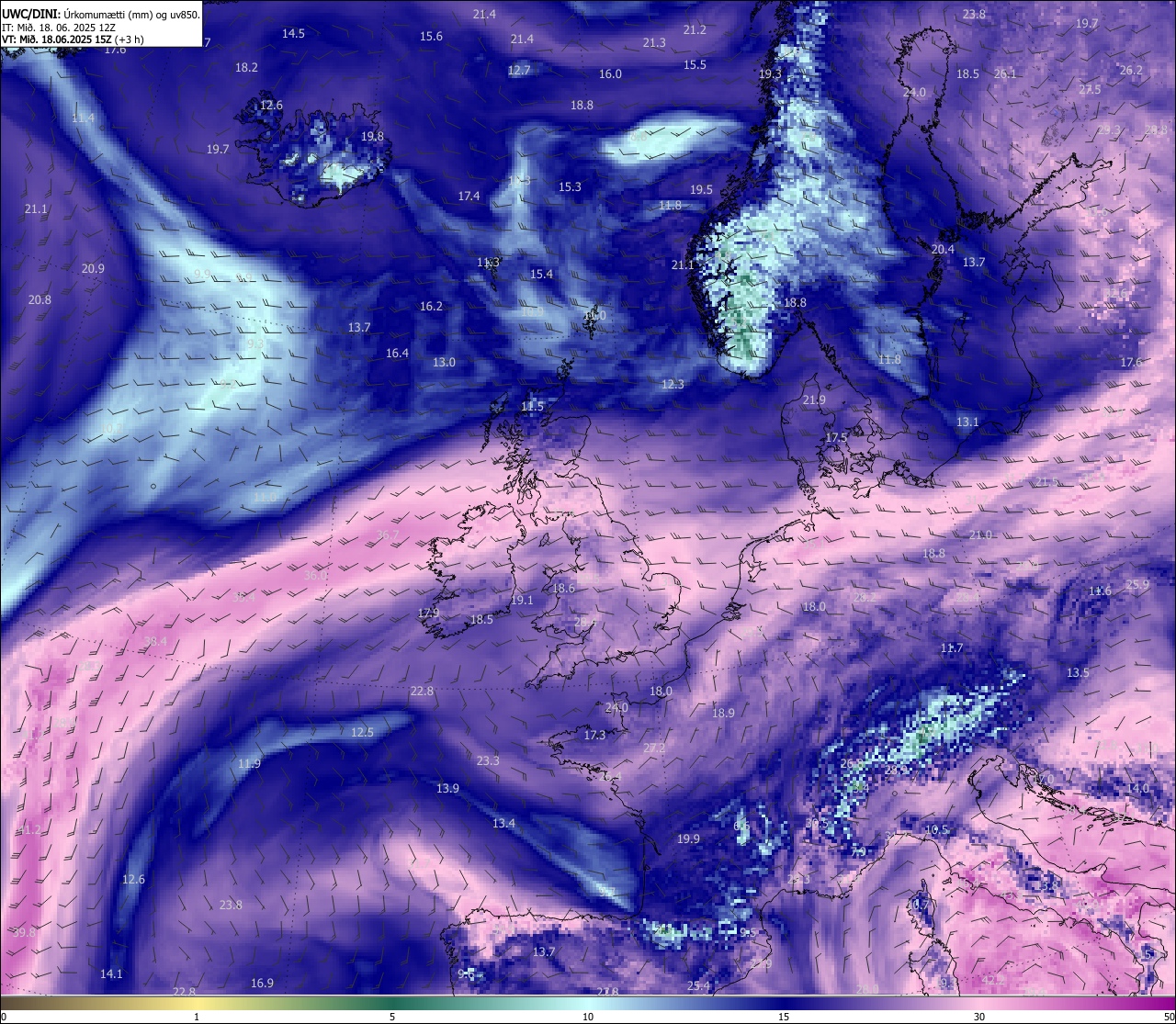1176x1024 pixels.
Task: Select the 21.0 value over Poland
Action: (980, 535)
